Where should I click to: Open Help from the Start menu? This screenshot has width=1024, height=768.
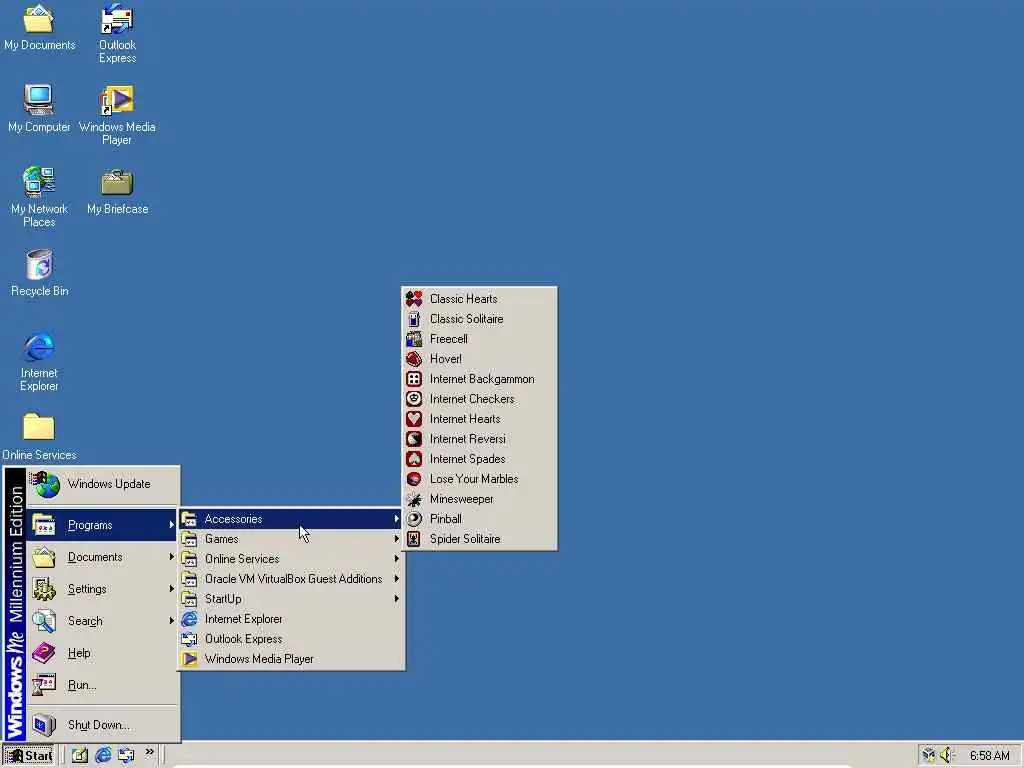pos(103,653)
